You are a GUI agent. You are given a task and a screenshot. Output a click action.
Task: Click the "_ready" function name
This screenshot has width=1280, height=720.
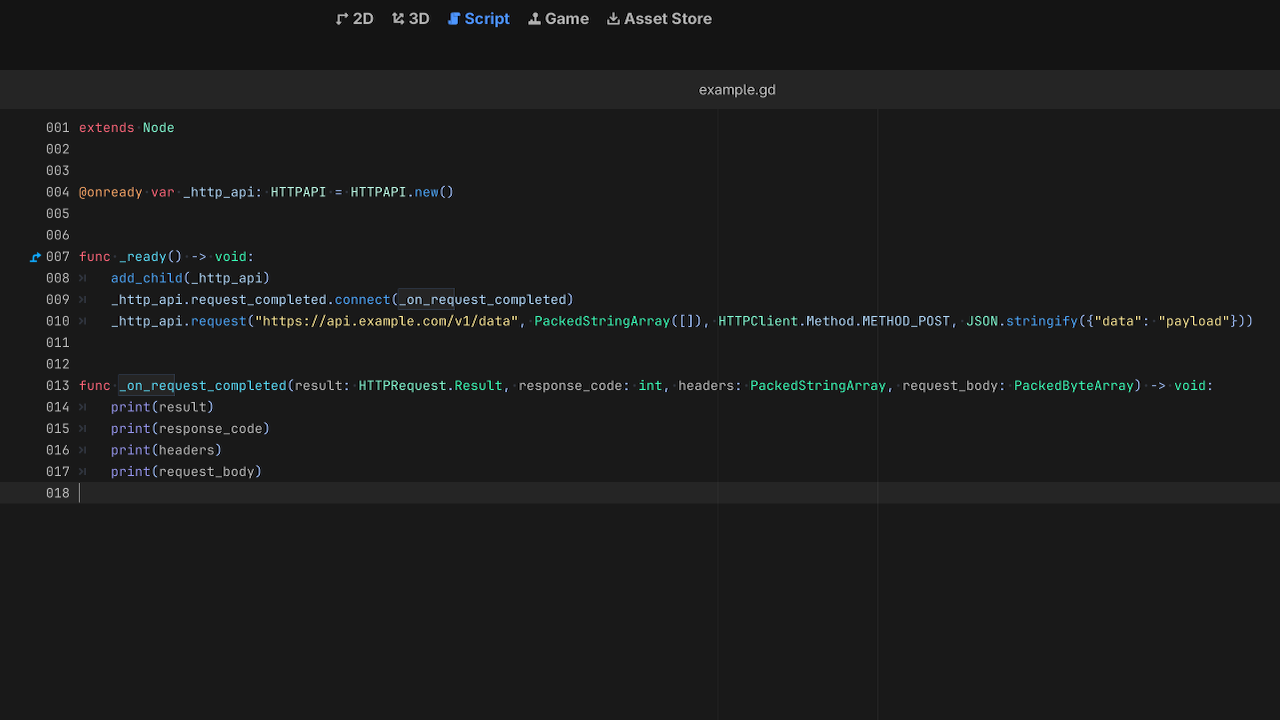click(143, 257)
